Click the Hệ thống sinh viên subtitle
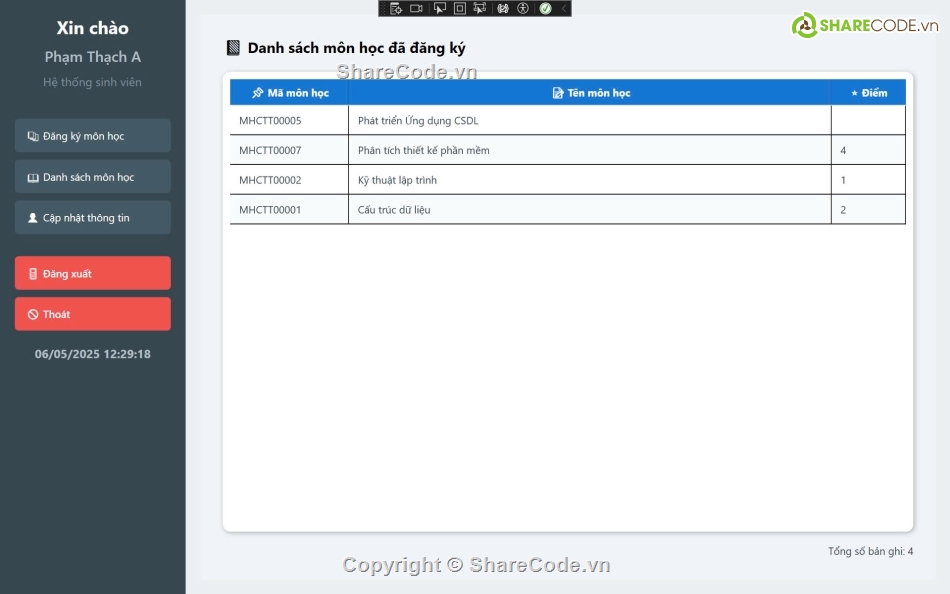Image resolution: width=950 pixels, height=594 pixels. point(93,82)
